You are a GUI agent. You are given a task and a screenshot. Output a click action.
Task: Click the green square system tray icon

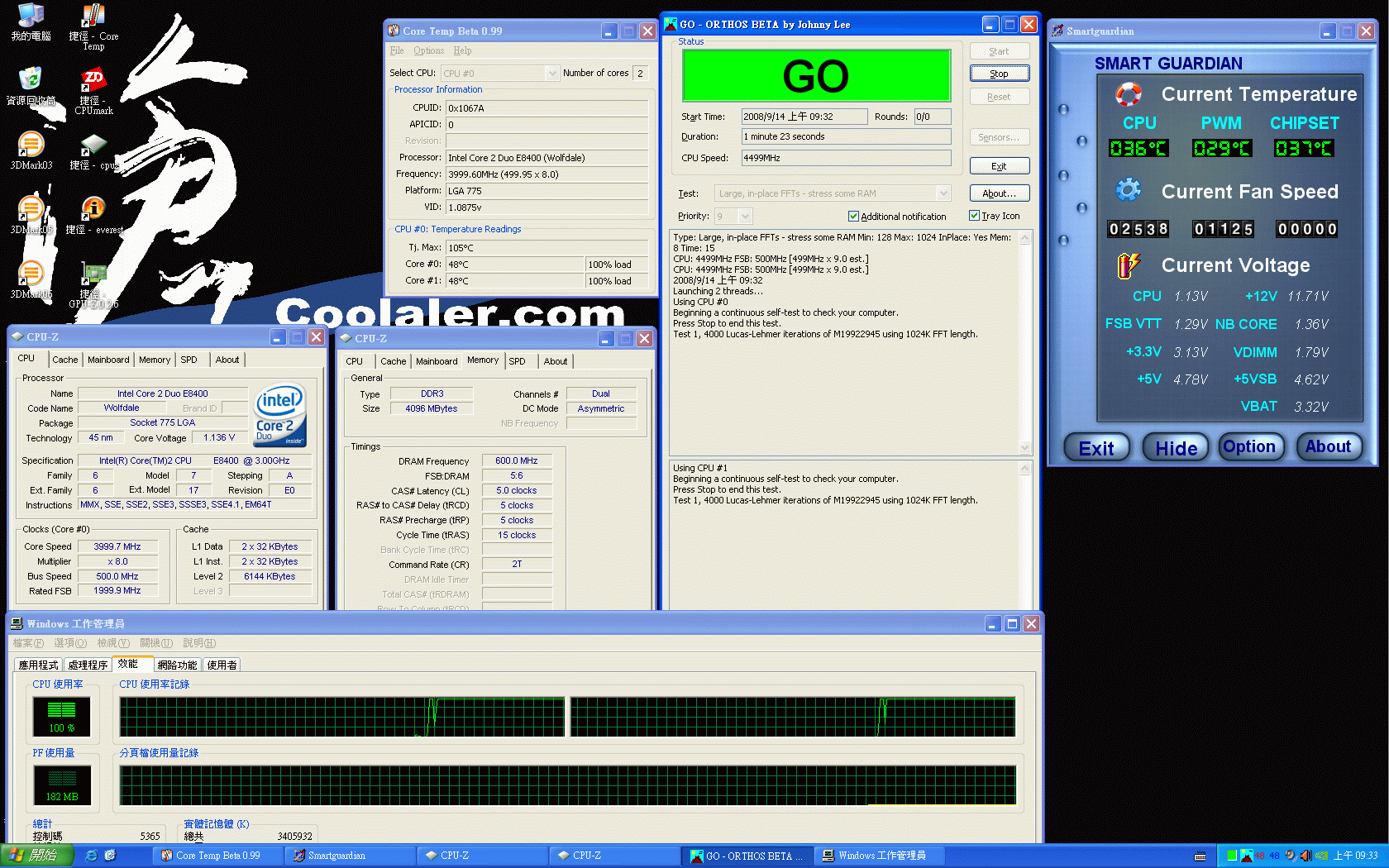point(1231,856)
